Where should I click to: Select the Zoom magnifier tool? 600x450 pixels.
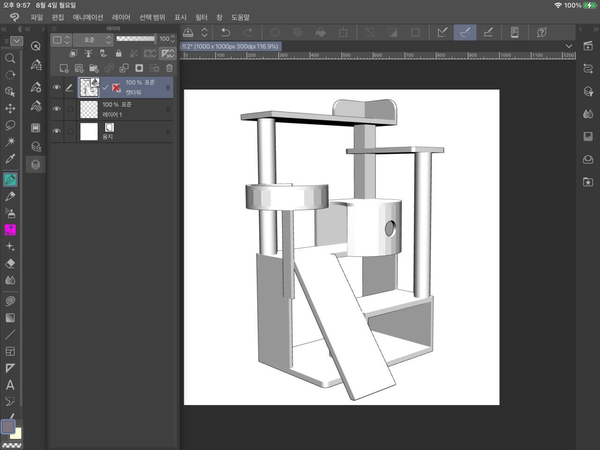pyautogui.click(x=10, y=57)
